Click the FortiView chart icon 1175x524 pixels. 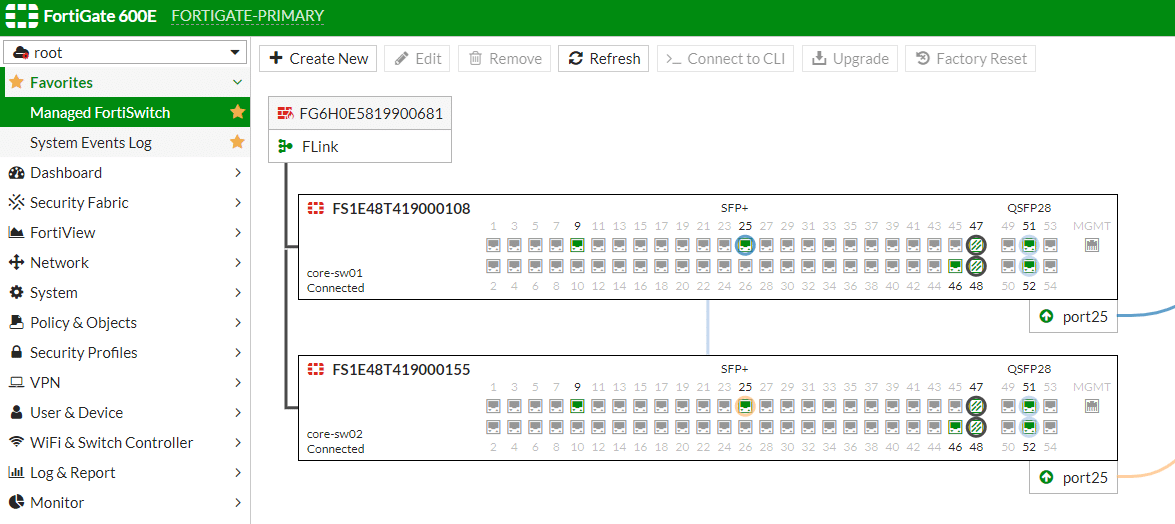pyautogui.click(x=16, y=232)
